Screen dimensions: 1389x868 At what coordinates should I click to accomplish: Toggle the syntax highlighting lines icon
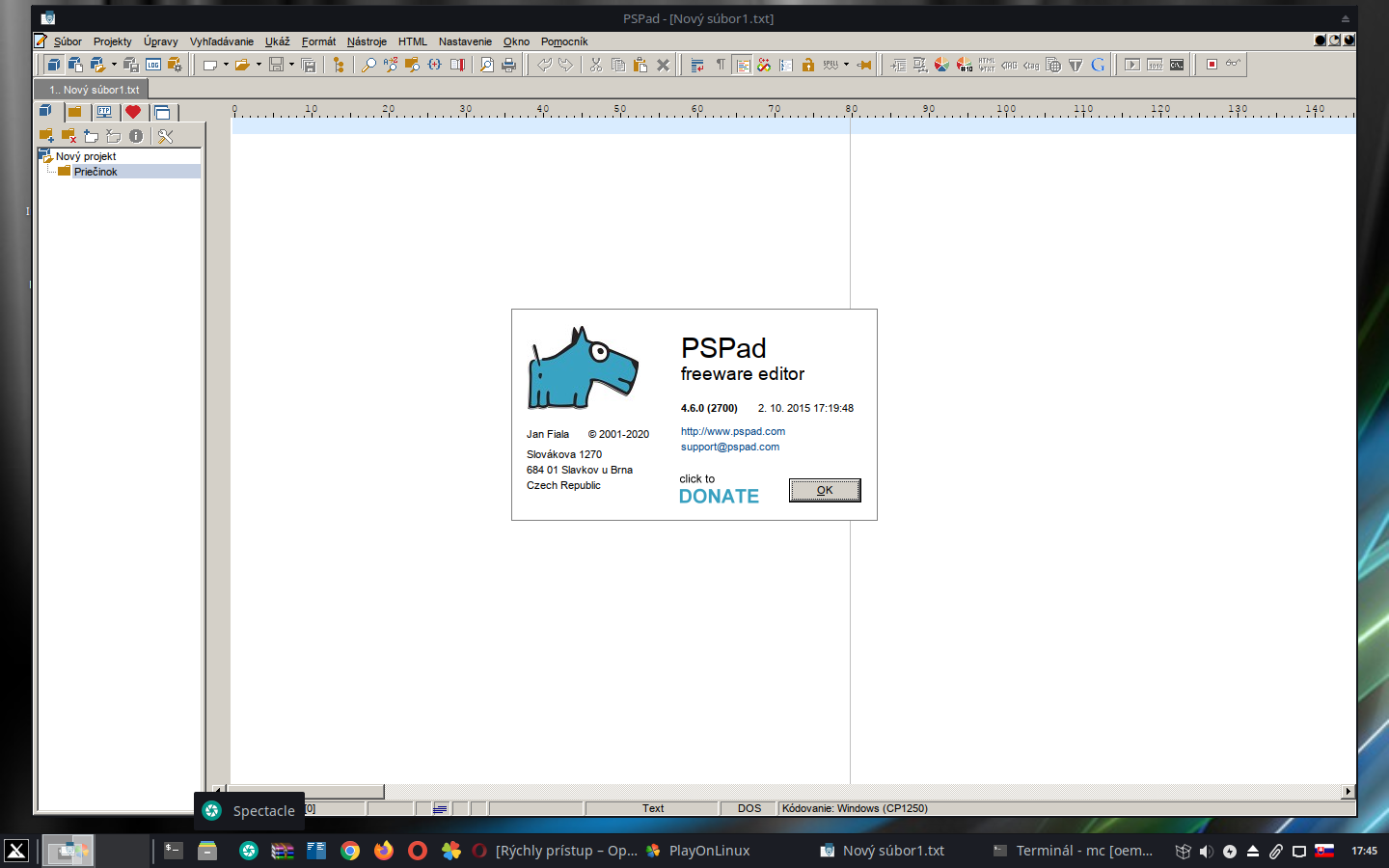pyautogui.click(x=742, y=65)
